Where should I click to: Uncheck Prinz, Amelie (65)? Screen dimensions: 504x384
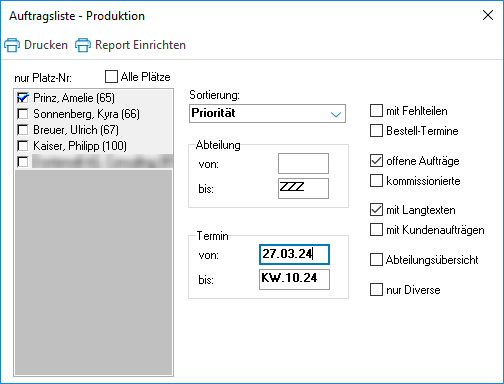tap(23, 98)
